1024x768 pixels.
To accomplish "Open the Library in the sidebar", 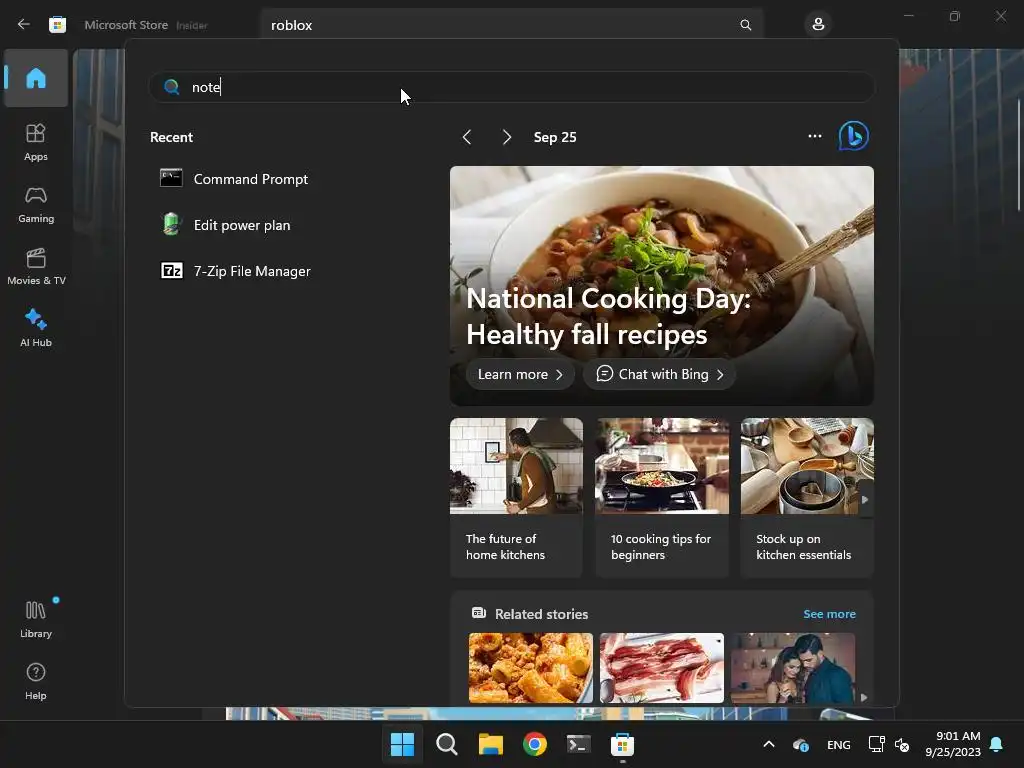I will point(36,619).
